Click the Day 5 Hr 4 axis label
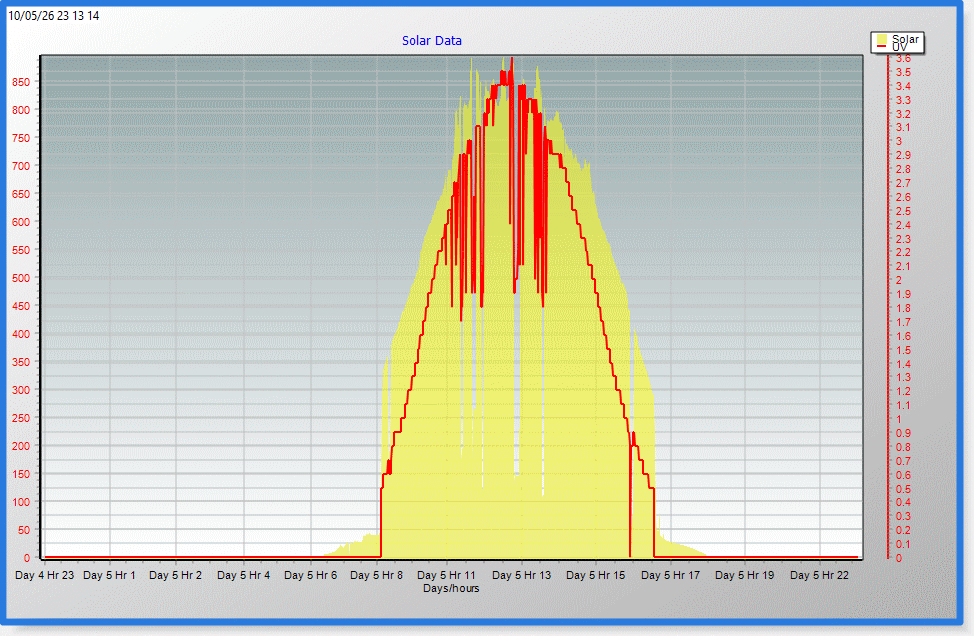This screenshot has width=974, height=636. 244,575
